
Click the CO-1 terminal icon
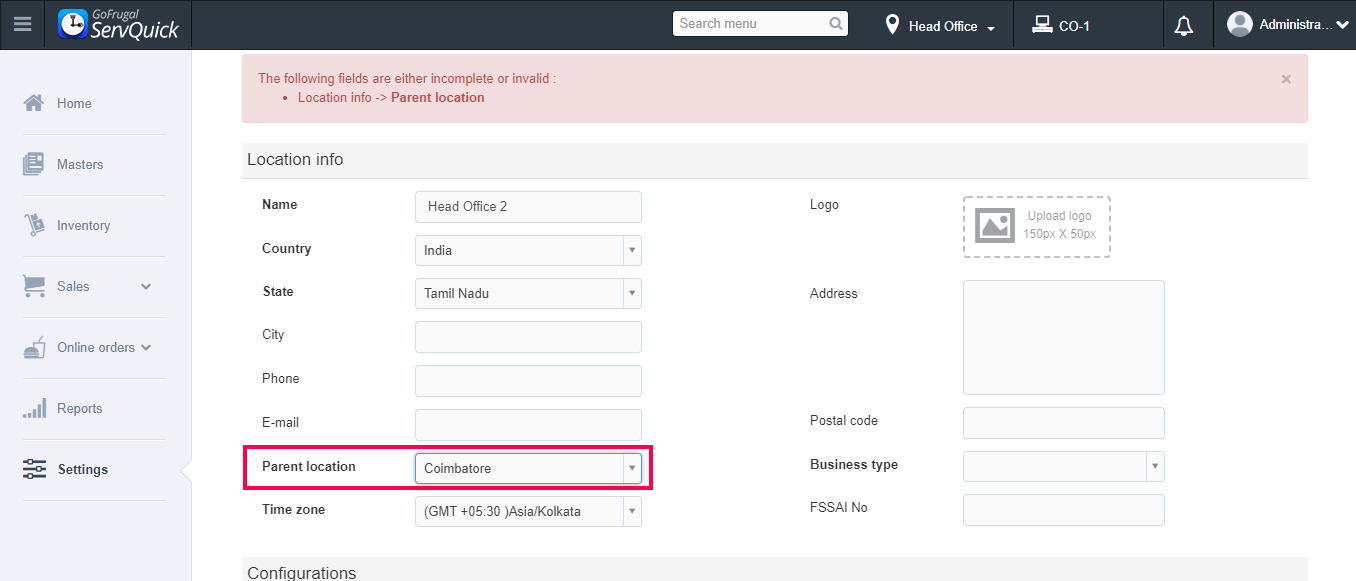[1042, 25]
